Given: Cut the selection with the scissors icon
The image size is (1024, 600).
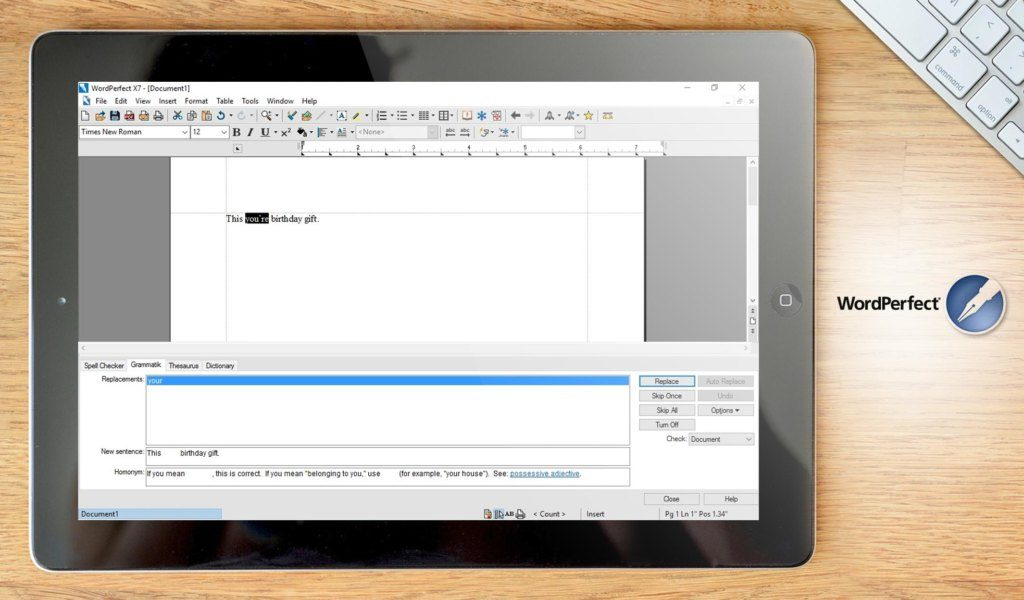Looking at the screenshot, I should [177, 116].
